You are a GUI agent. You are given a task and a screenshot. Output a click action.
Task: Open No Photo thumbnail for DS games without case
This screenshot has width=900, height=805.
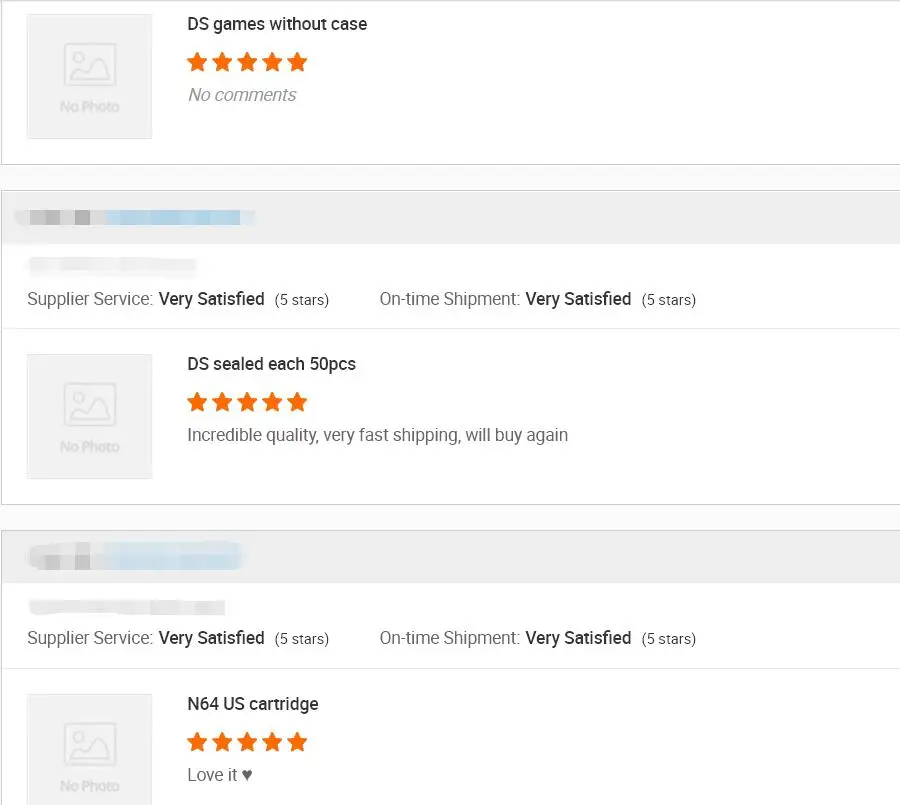[90, 76]
